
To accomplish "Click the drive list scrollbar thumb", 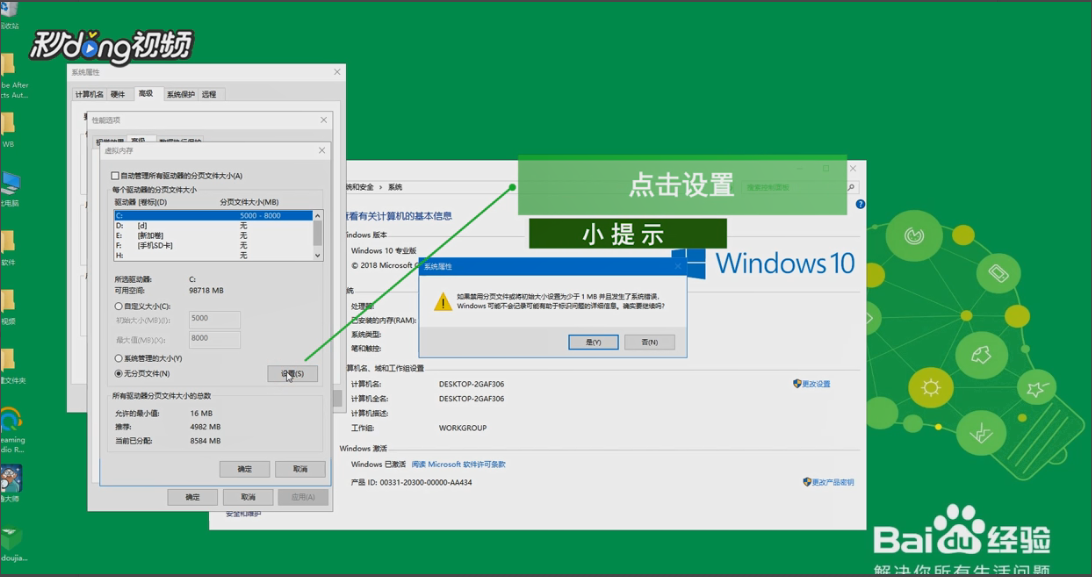I will (x=318, y=232).
